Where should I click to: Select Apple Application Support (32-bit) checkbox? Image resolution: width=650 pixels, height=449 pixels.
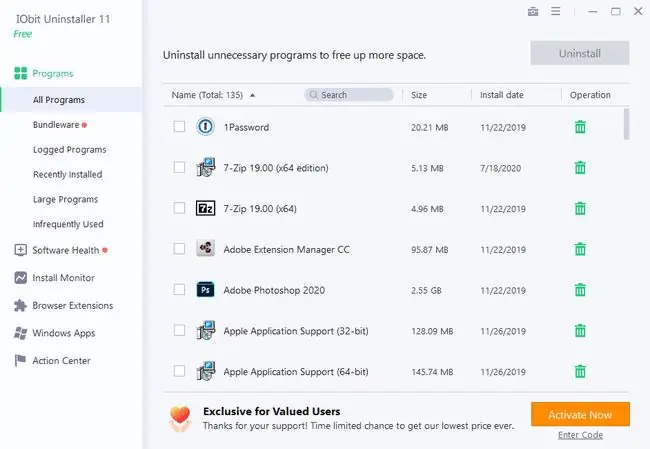coord(179,330)
